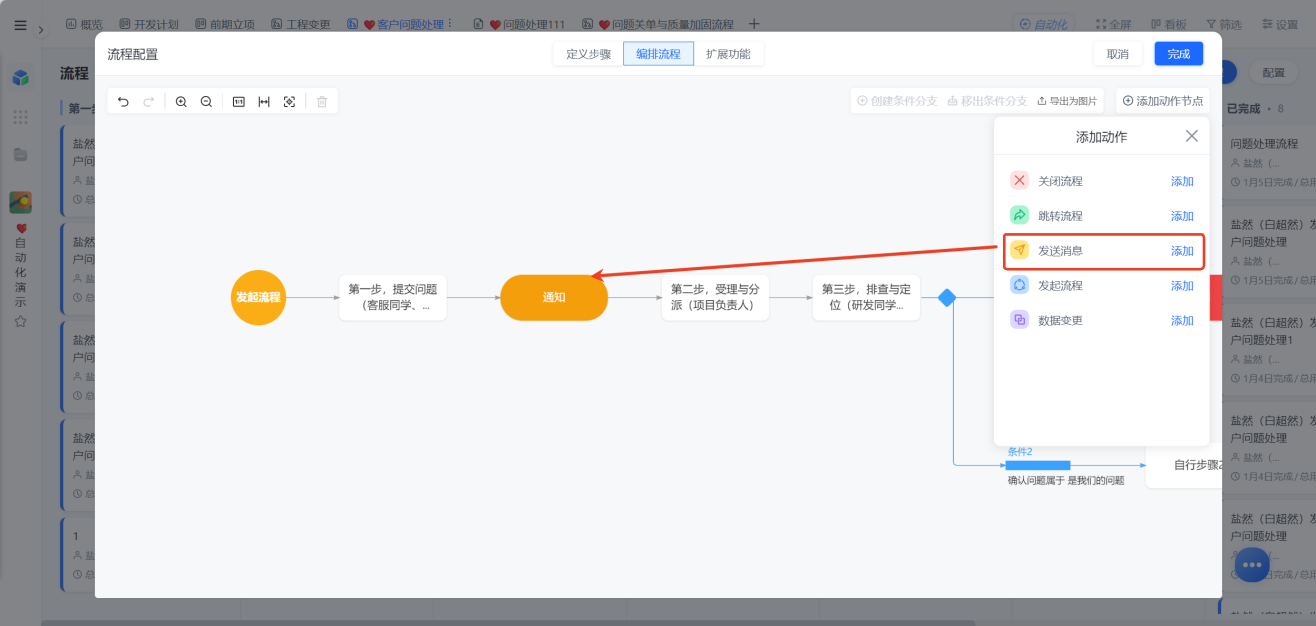The height and width of the screenshot is (626, 1316).
Task: Click 添加动作节点 button
Action: pos(1163,101)
